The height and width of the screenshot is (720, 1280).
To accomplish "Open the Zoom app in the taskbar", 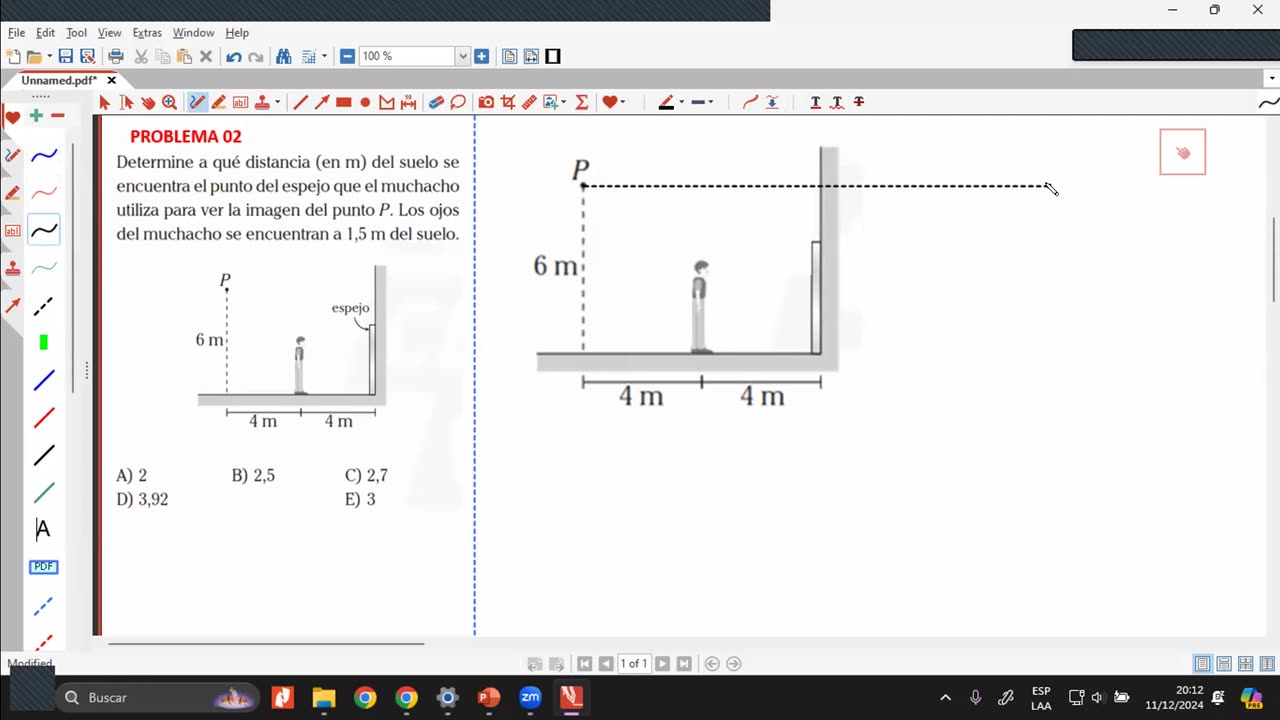I will [x=530, y=697].
